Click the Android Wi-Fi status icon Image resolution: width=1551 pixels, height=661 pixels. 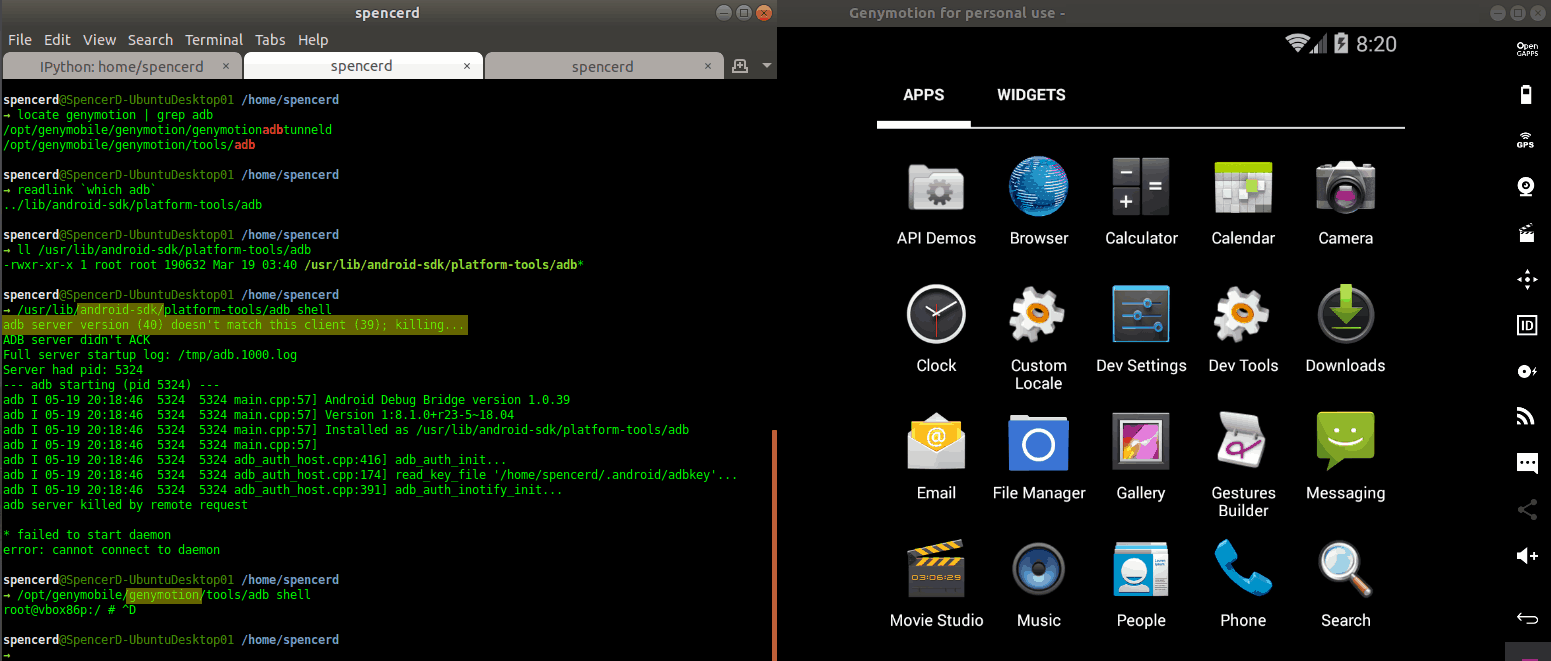(x=1298, y=43)
